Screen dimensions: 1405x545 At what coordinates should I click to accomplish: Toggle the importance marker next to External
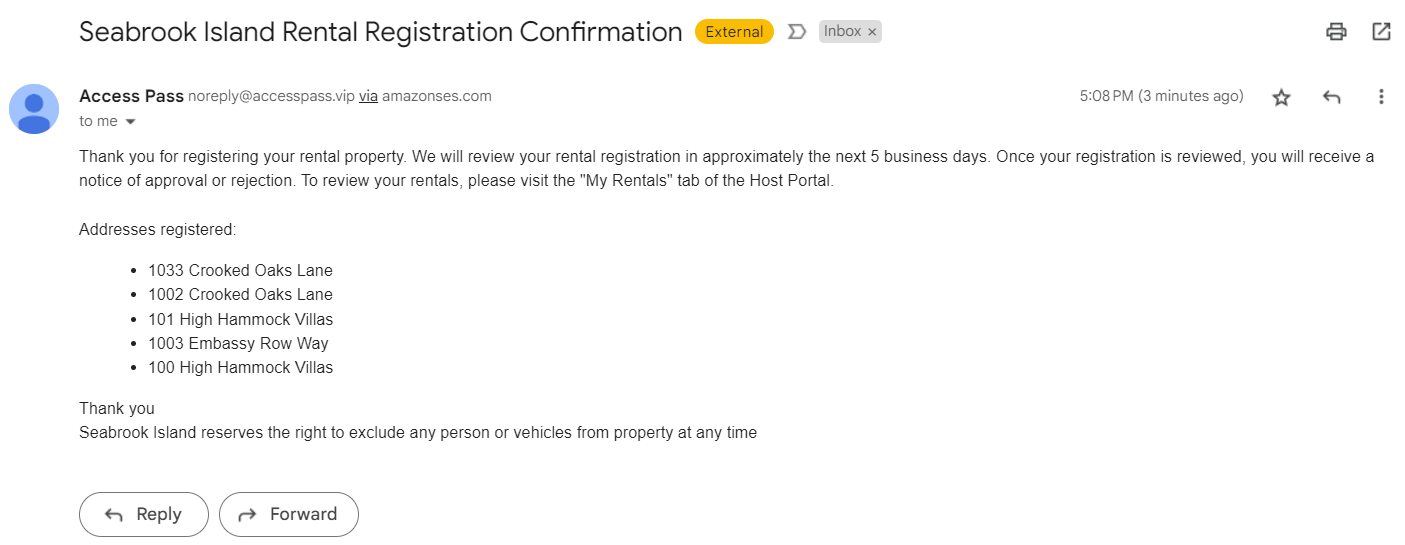797,32
